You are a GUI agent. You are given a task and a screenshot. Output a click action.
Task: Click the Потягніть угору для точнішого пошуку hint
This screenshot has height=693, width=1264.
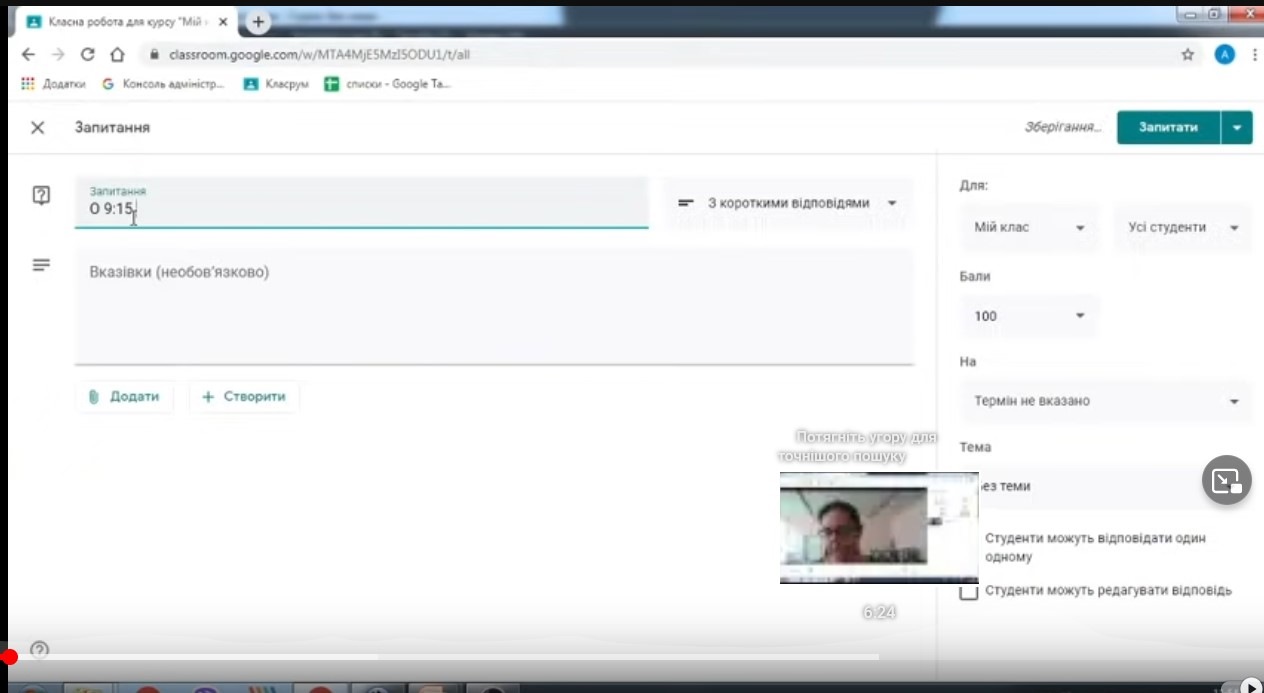pyautogui.click(x=860, y=447)
